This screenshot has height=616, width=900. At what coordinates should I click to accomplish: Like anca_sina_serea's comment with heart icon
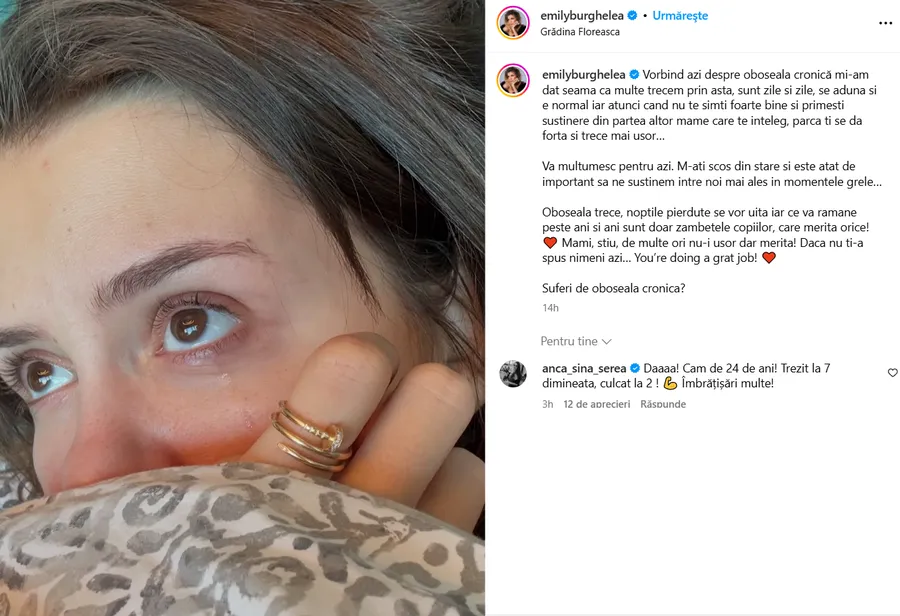tap(893, 373)
